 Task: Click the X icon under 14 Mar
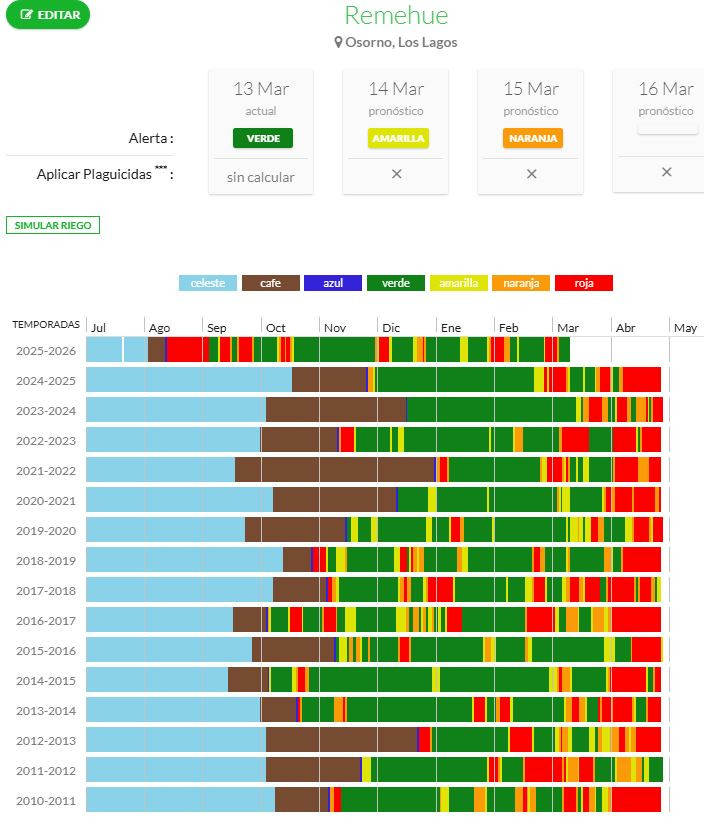397,174
